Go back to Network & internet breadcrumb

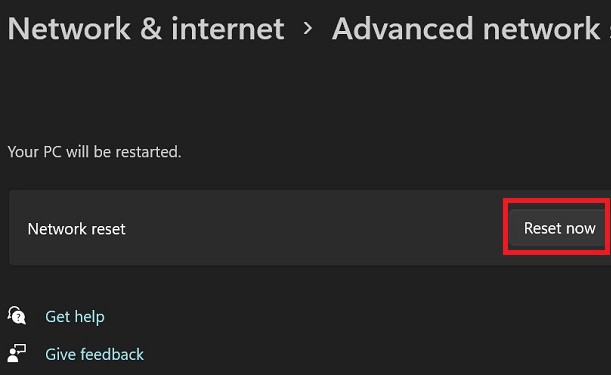click(x=146, y=28)
